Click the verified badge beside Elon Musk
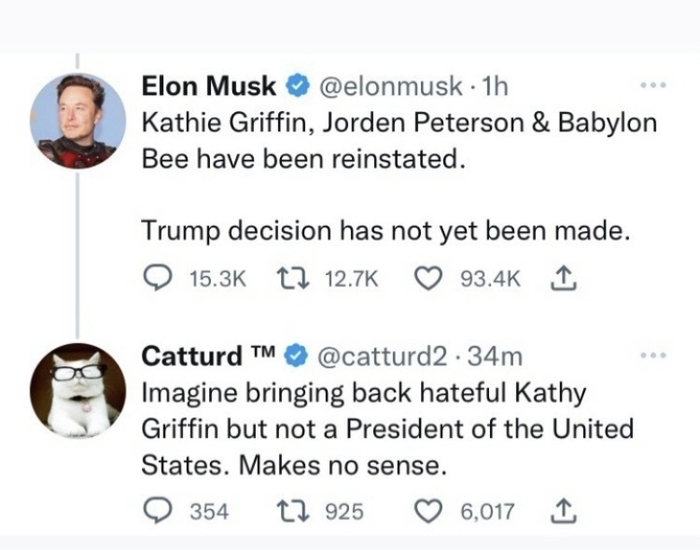Viewport: 700px width, 550px height. coord(297,87)
